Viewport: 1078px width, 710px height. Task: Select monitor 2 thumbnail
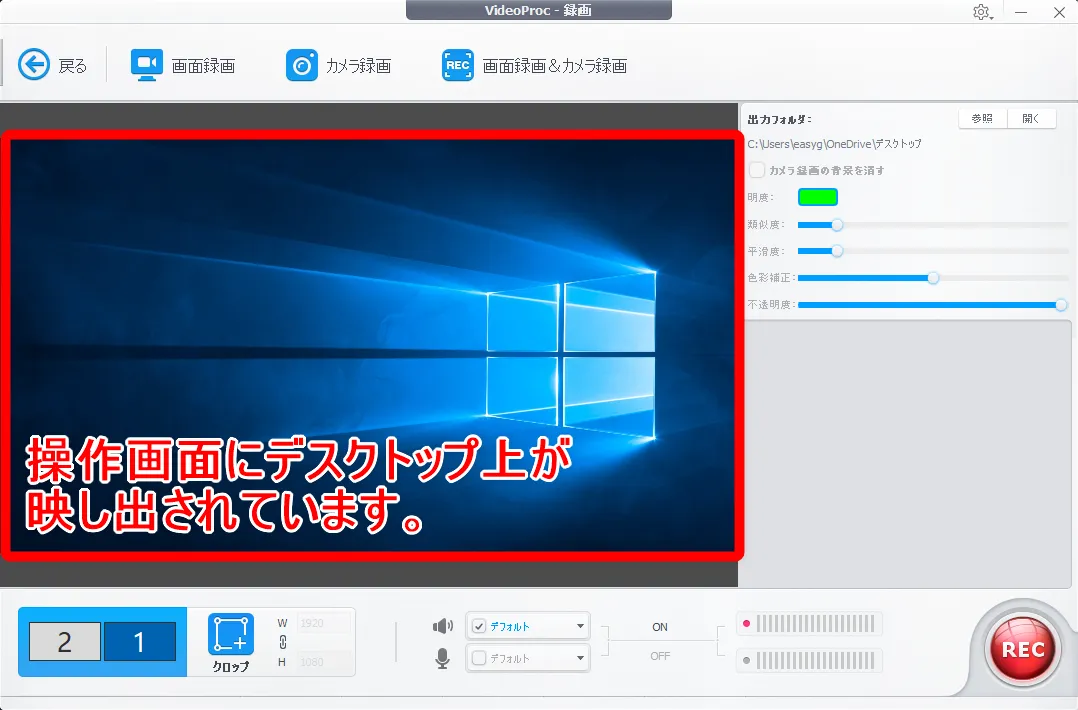(x=65, y=642)
